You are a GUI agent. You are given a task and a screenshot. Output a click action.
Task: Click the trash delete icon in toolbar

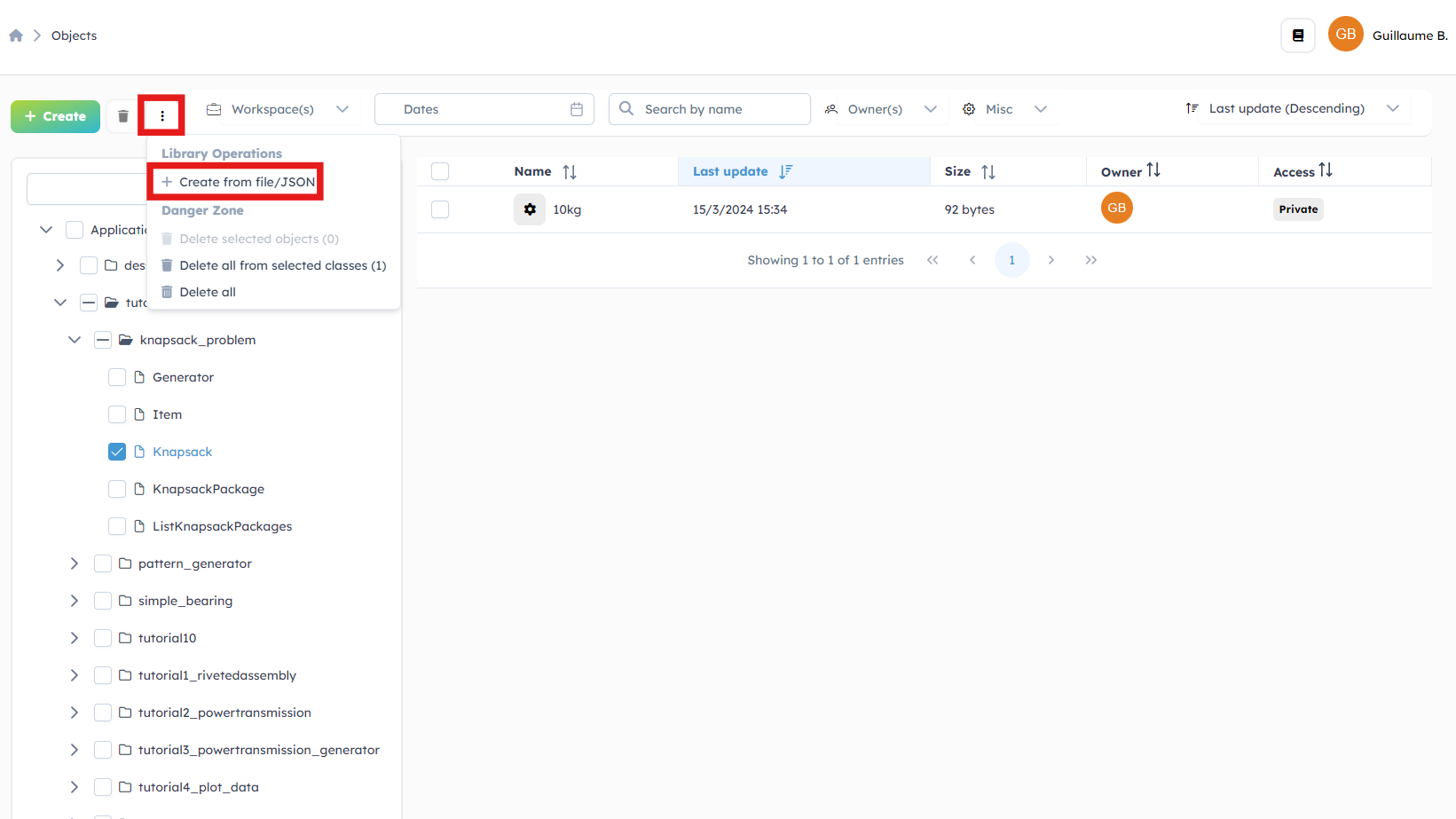(123, 116)
